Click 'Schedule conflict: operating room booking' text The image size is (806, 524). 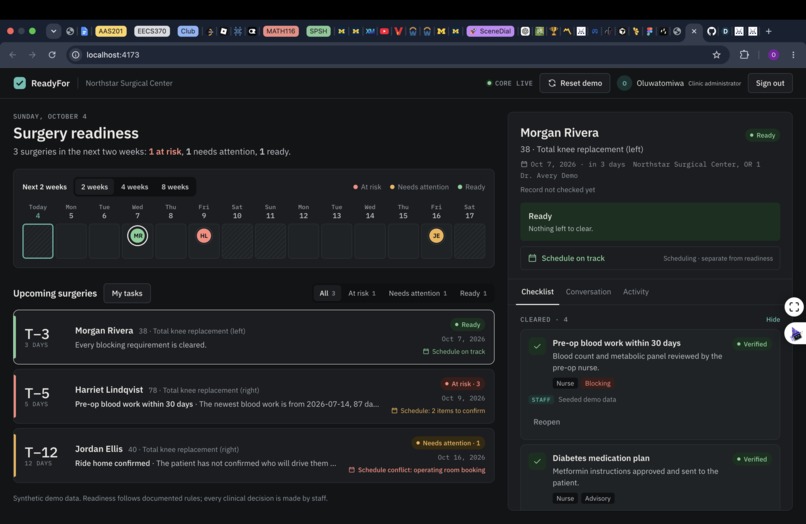click(x=421, y=470)
